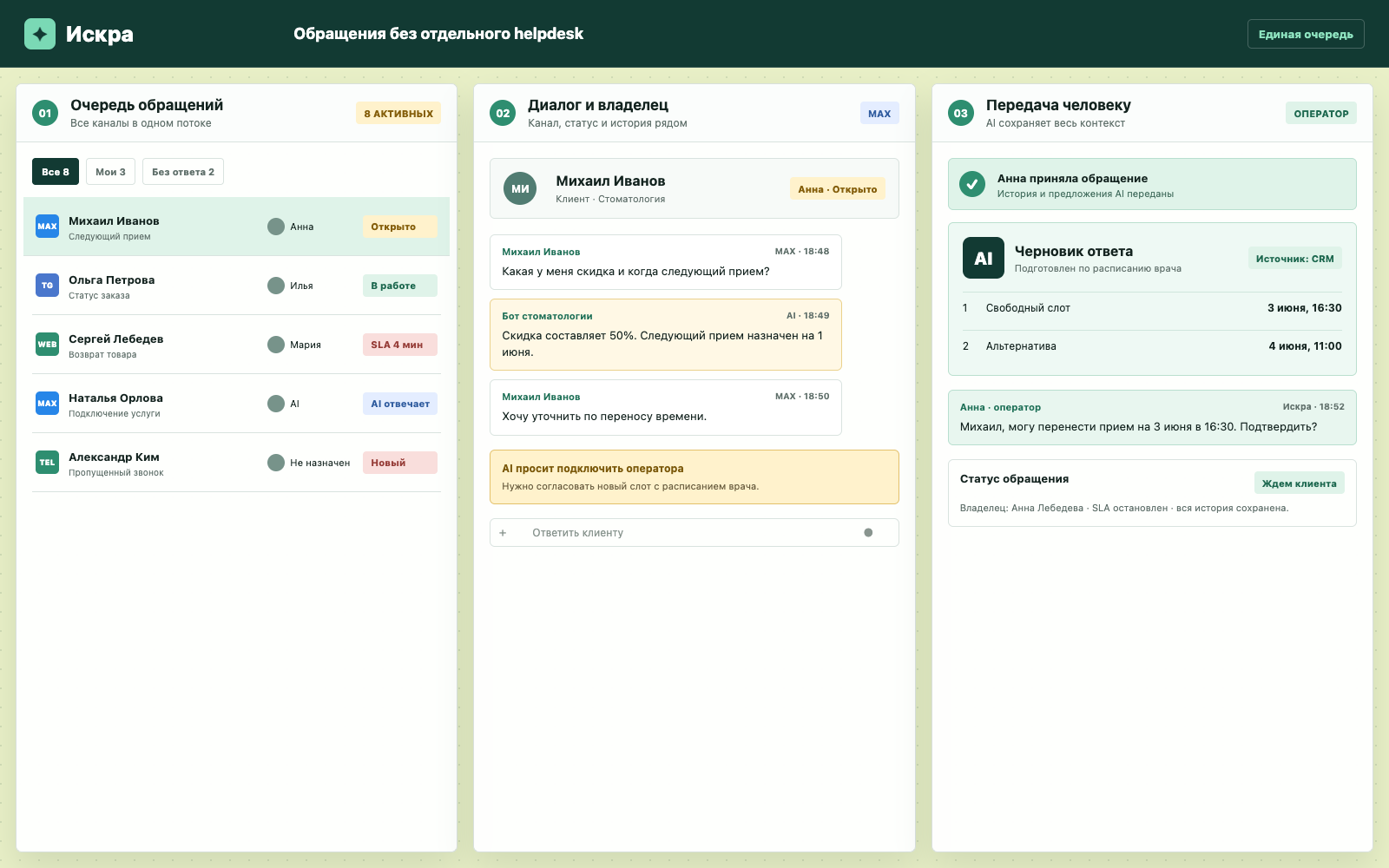
Task: Open Наталья Орлова's conversation row
Action: pos(236,404)
